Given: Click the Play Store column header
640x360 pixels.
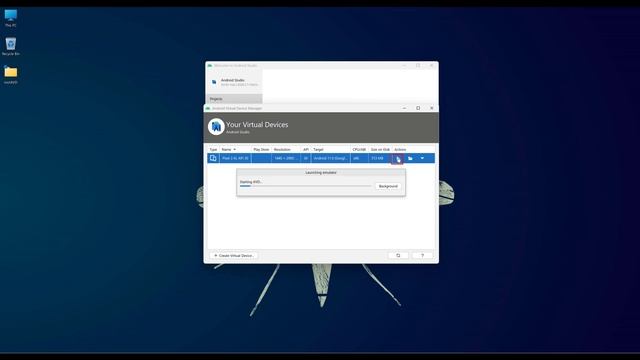Looking at the screenshot, I should [x=261, y=150].
